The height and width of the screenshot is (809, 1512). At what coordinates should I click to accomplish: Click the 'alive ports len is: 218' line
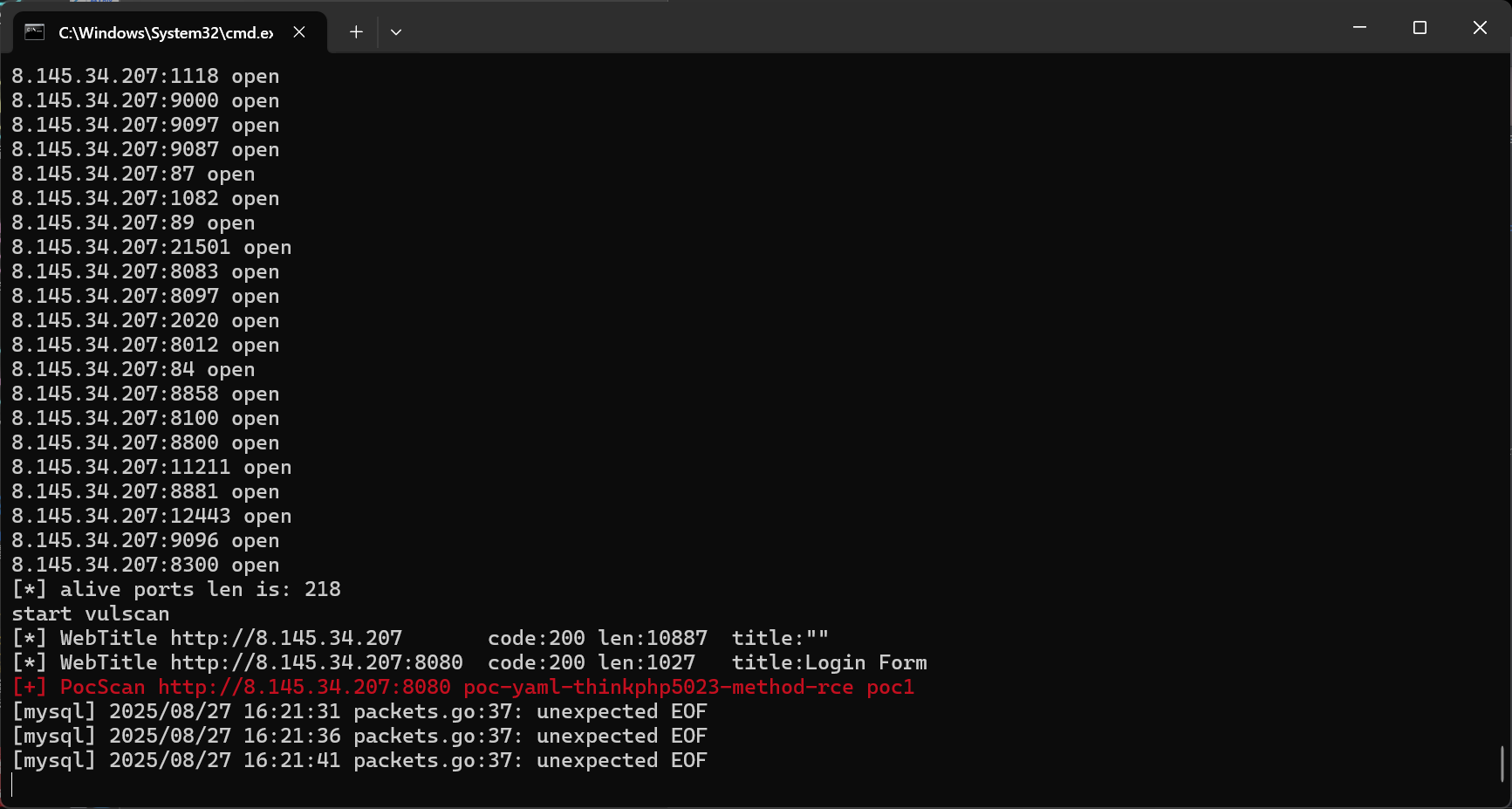click(x=176, y=589)
